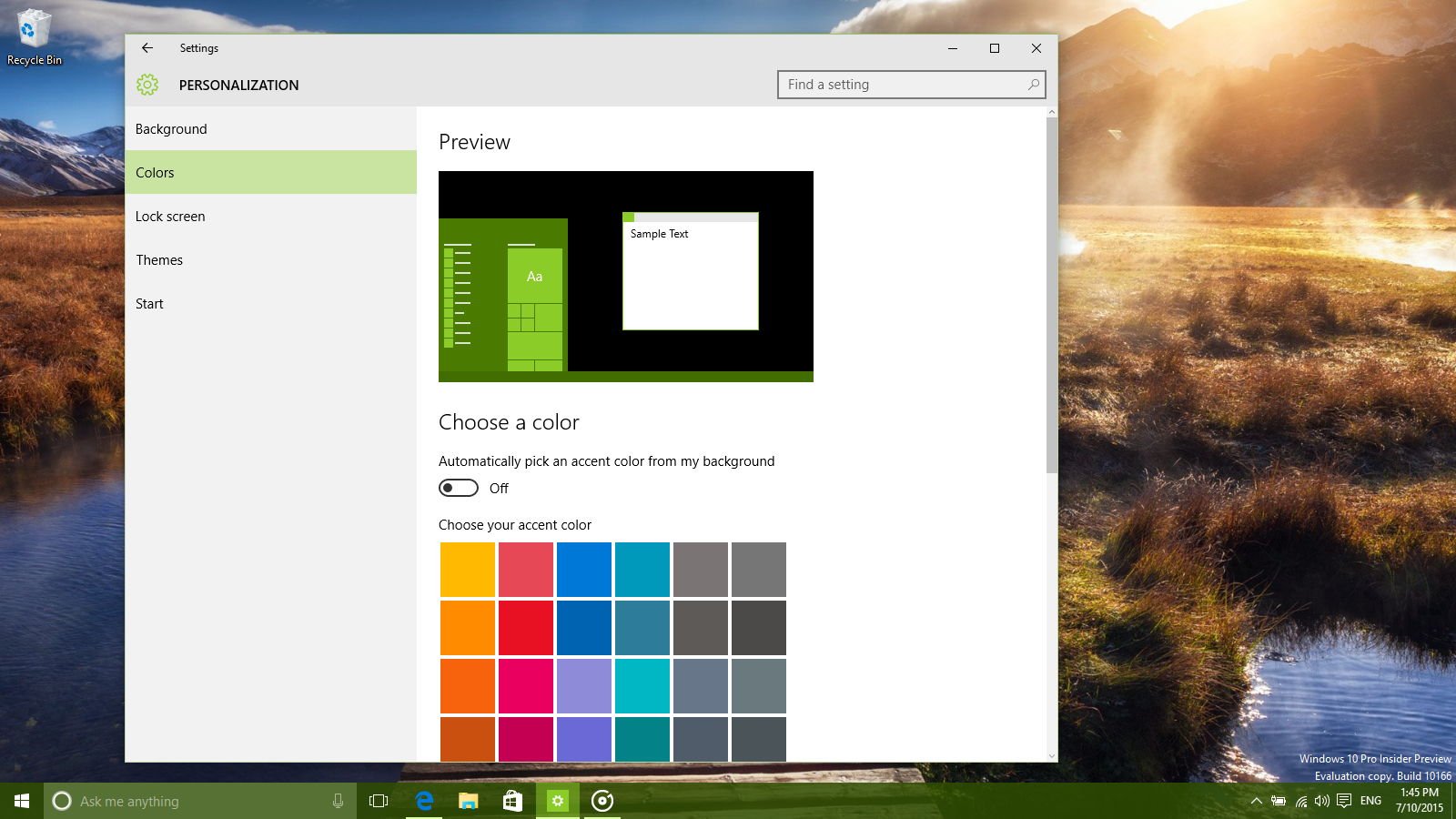Click the scrollbar up arrow in Settings
Screen dimensions: 1456x819
pyautogui.click(x=1052, y=112)
